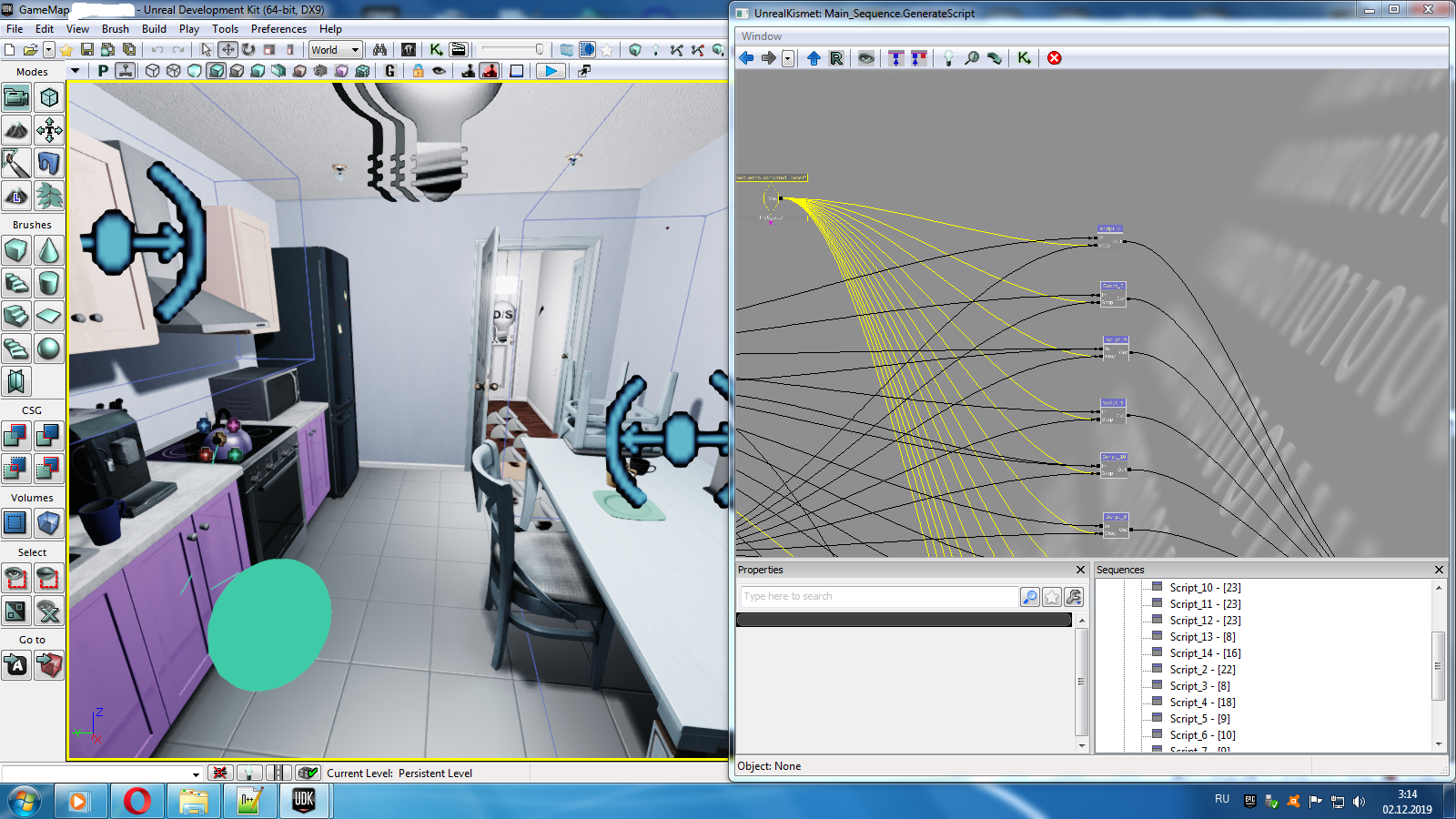
Task: Toggle the viewport lock padlock icon
Action: [418, 71]
